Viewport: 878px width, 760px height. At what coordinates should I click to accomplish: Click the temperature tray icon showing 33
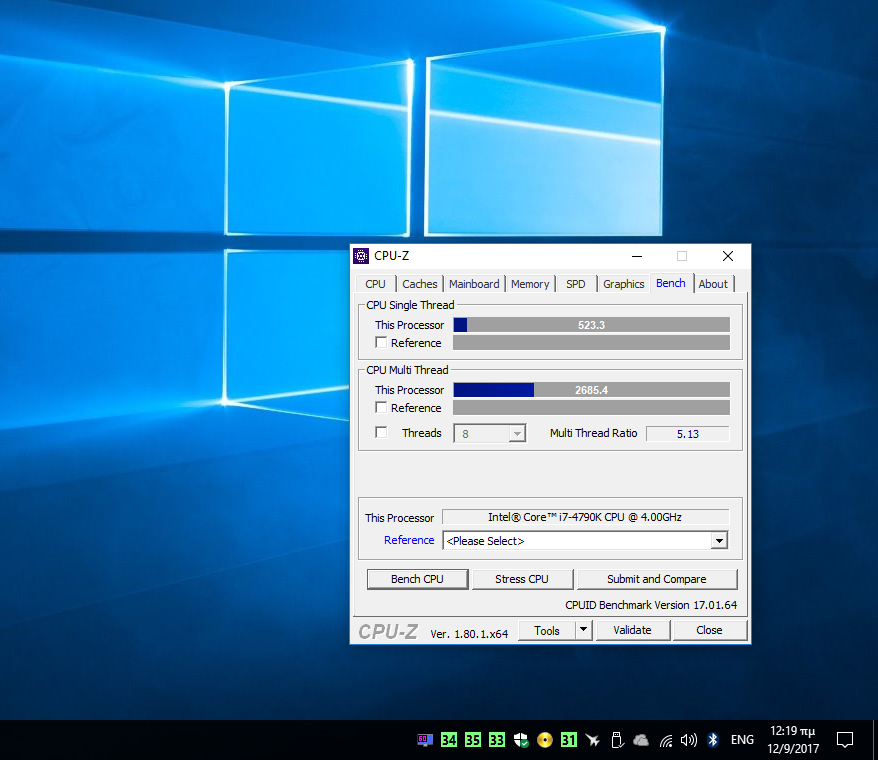pyautogui.click(x=497, y=740)
